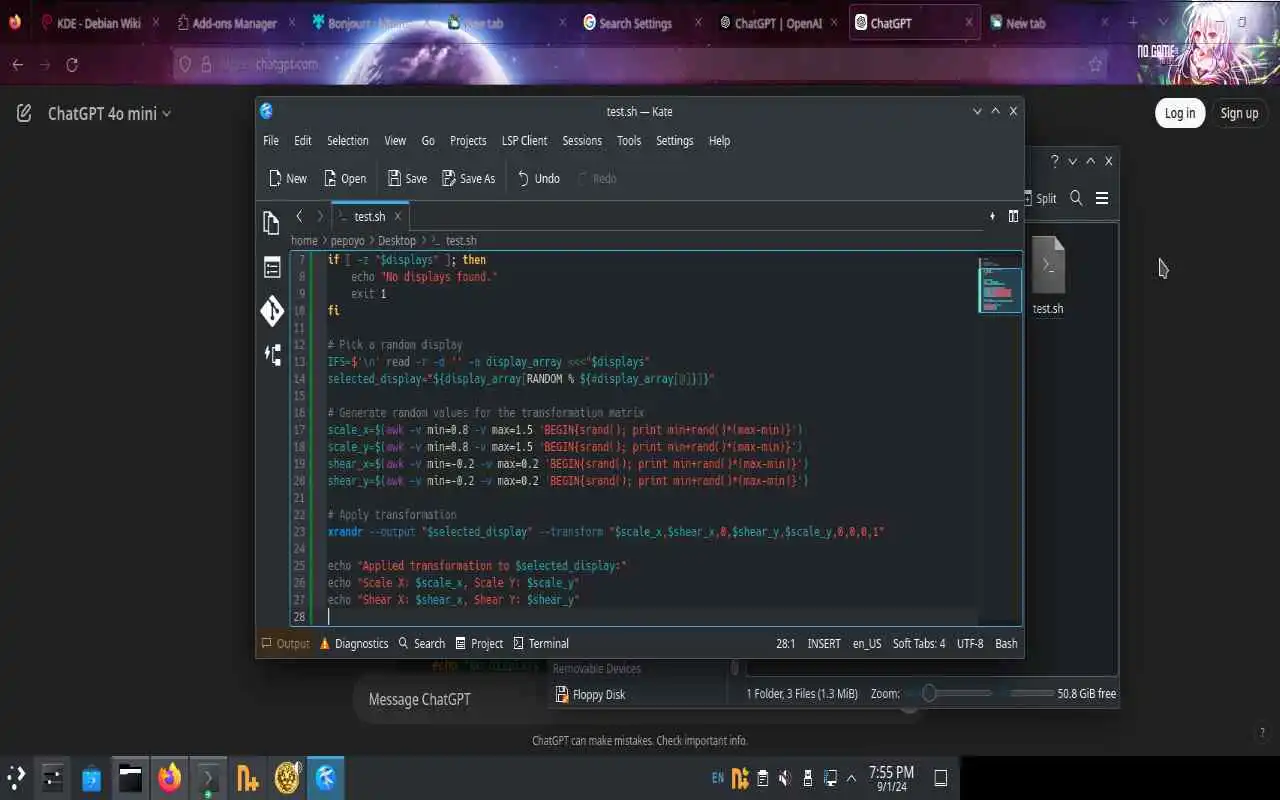Viewport: 1280px width, 800px height.
Task: Open the Help menu
Action: point(719,141)
